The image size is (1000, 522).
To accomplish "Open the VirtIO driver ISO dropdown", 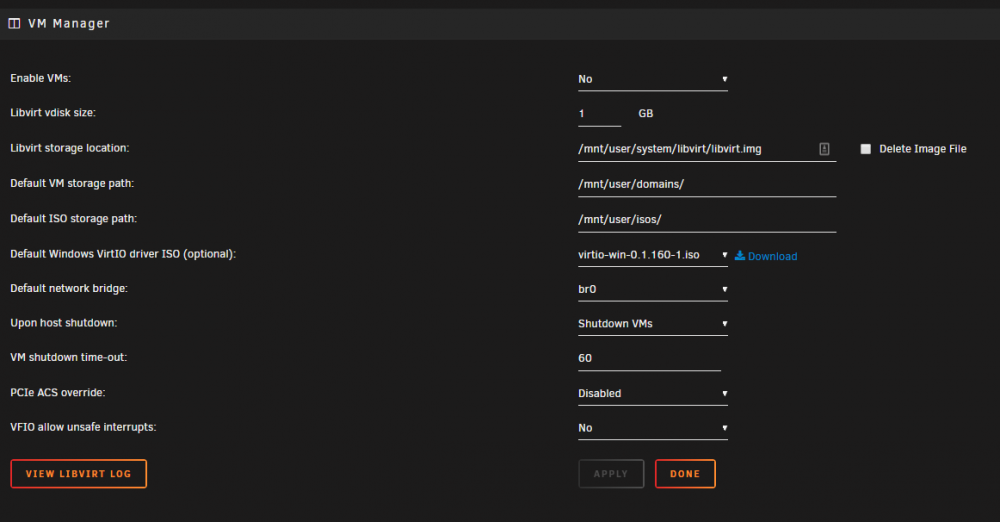I will (x=652, y=255).
